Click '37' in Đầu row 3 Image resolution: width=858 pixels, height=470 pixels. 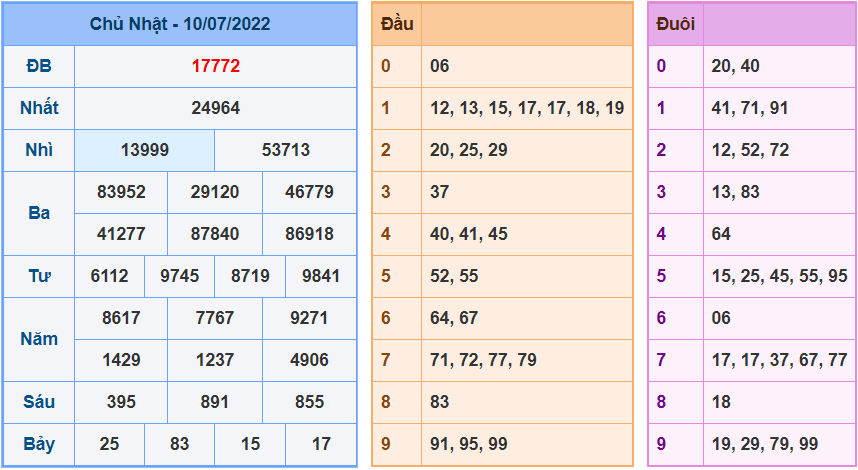coord(439,192)
